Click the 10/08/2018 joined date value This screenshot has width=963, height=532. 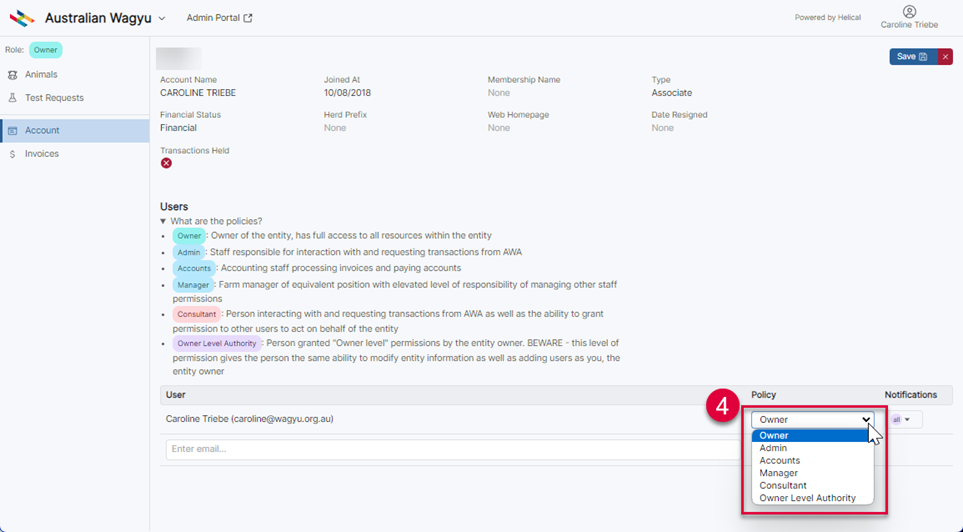click(x=347, y=93)
